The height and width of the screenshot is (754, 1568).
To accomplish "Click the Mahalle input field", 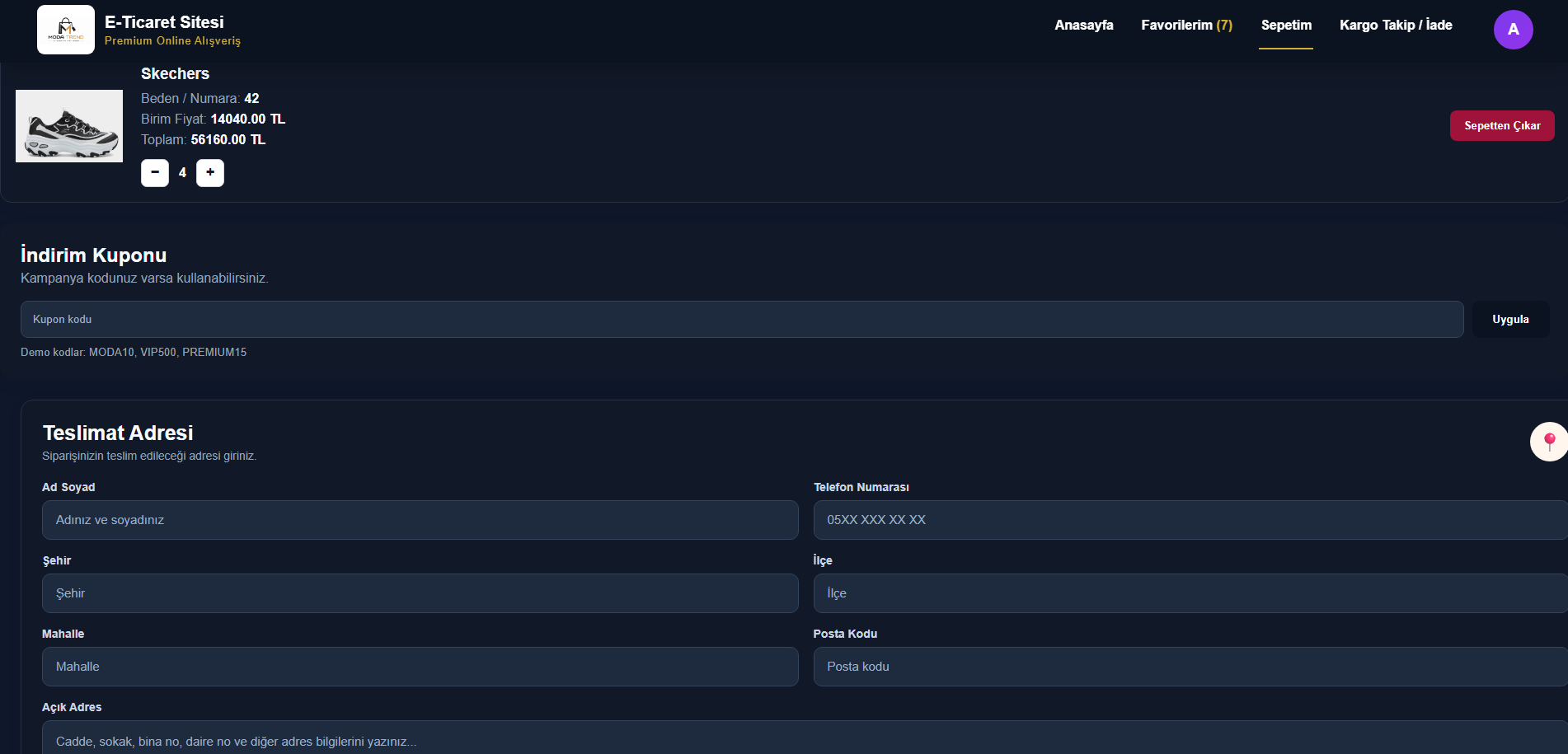I will (420, 667).
